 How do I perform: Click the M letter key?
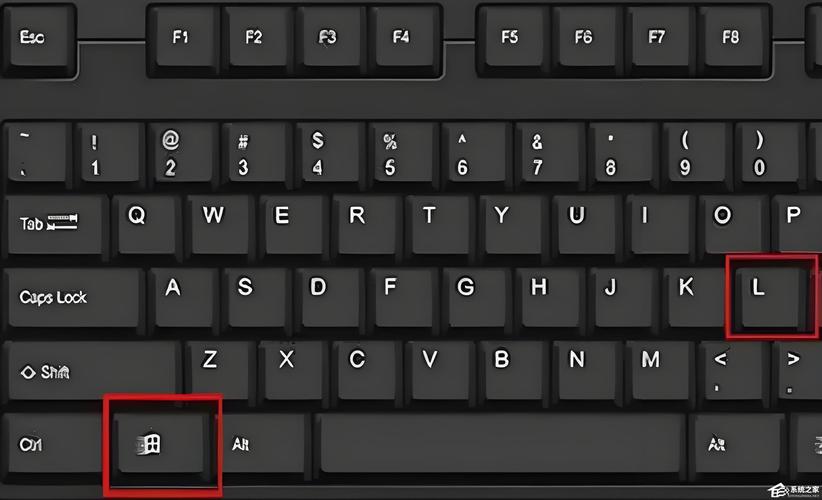point(660,371)
